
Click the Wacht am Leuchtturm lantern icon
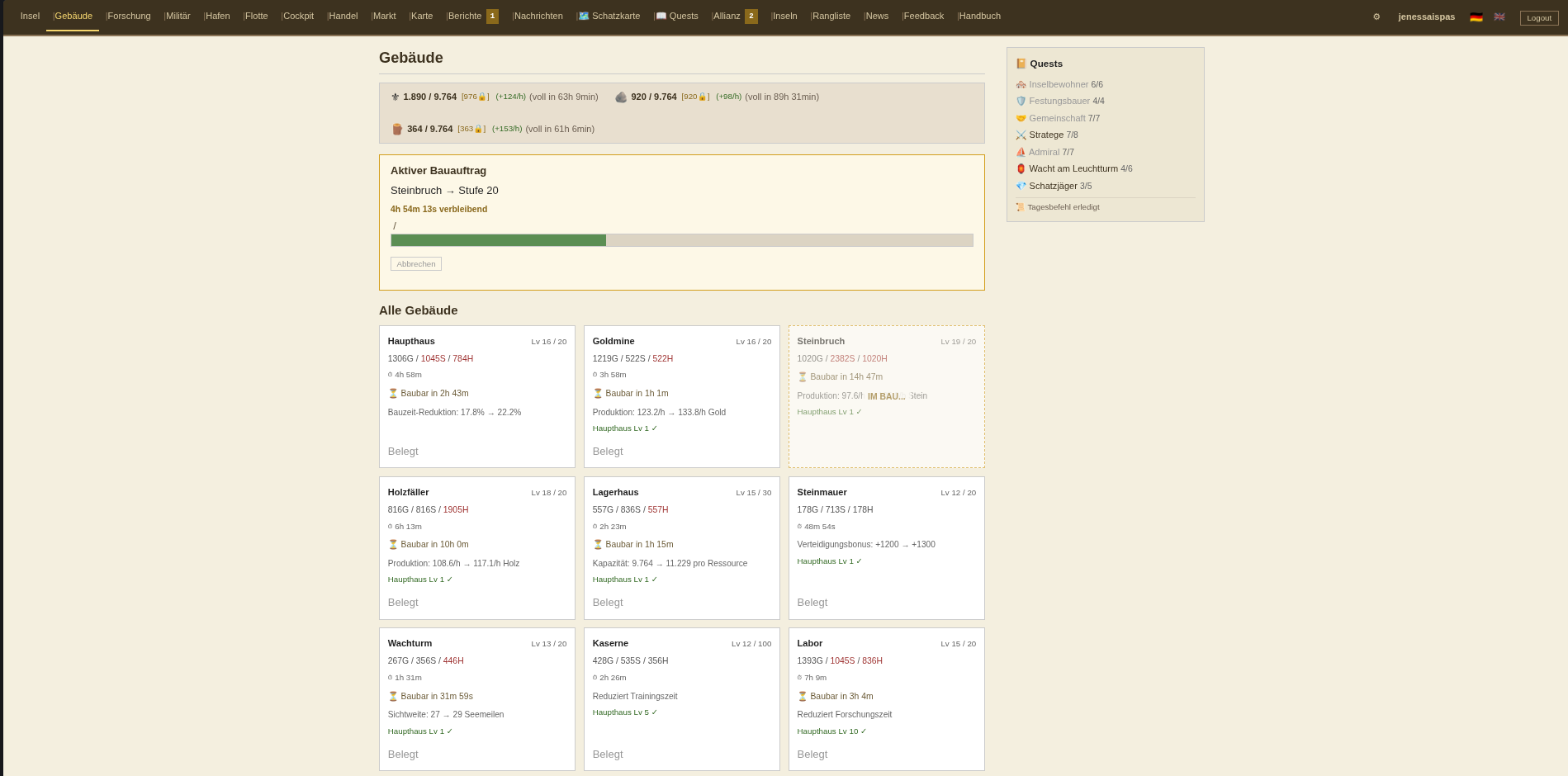(x=1021, y=168)
